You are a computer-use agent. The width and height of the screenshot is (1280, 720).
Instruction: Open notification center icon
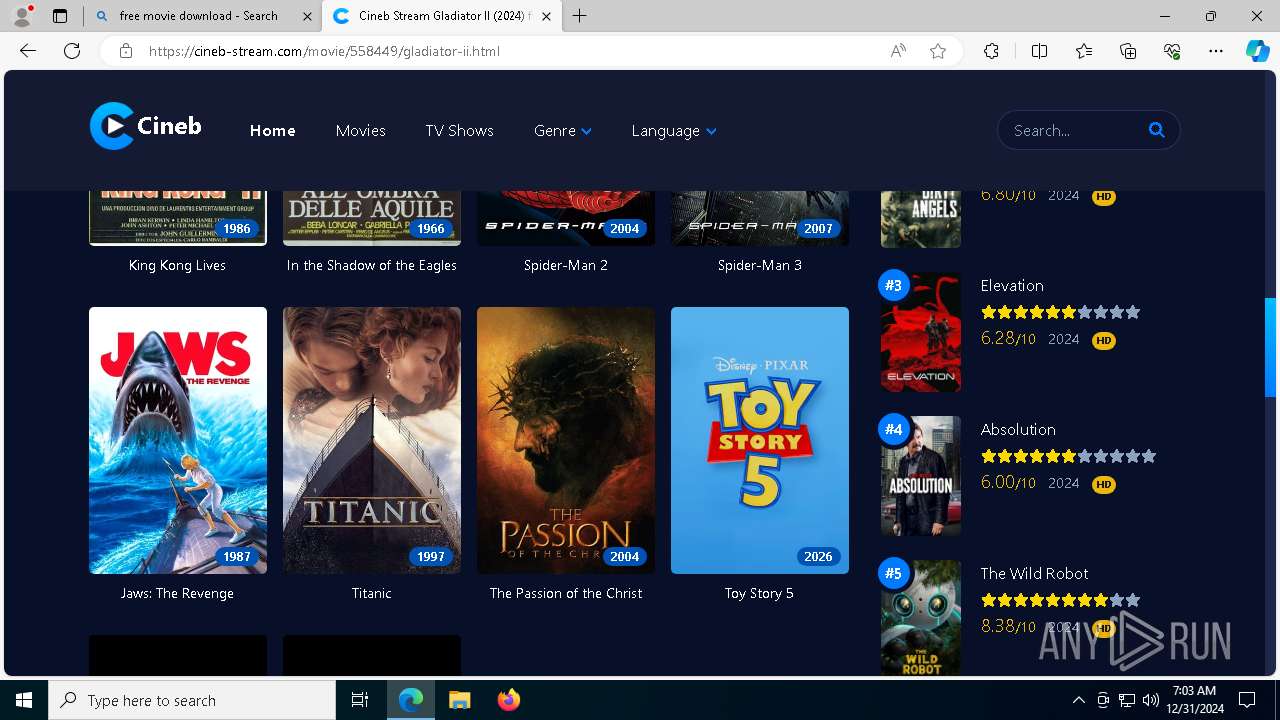1247,700
